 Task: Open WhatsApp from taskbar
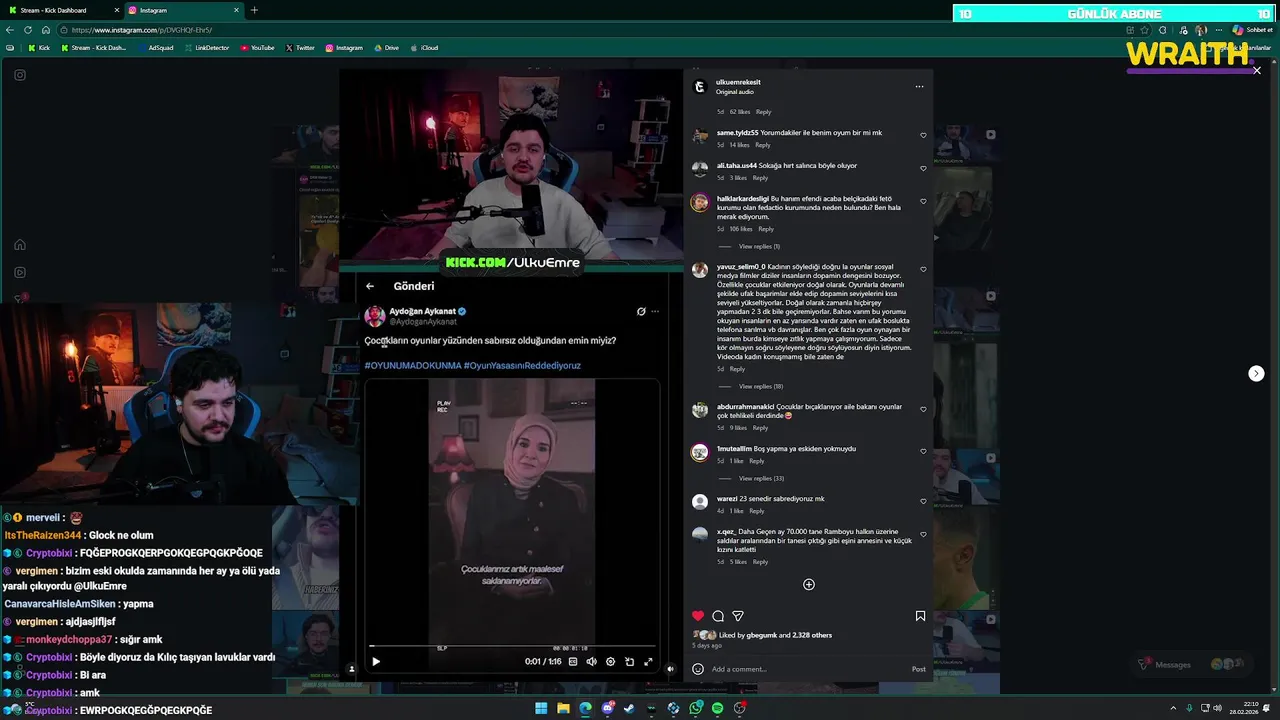(696, 708)
